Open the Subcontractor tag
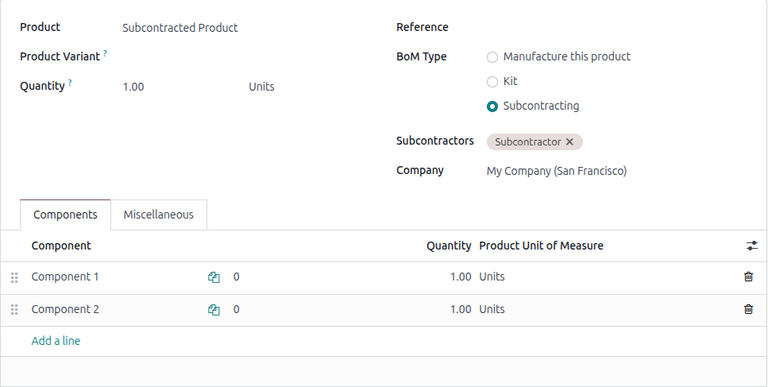 pyautogui.click(x=528, y=142)
